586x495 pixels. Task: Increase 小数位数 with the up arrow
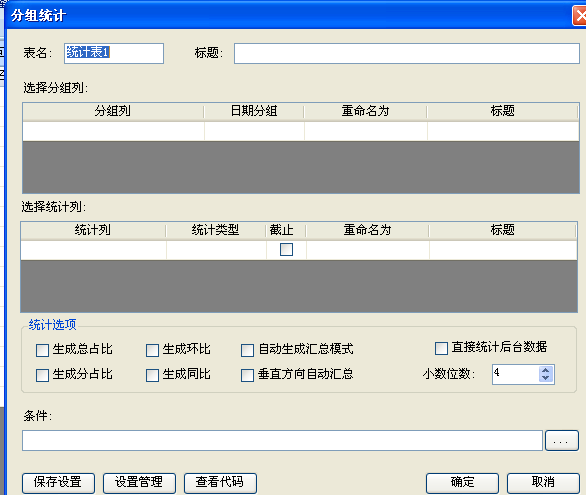[x=546, y=370]
